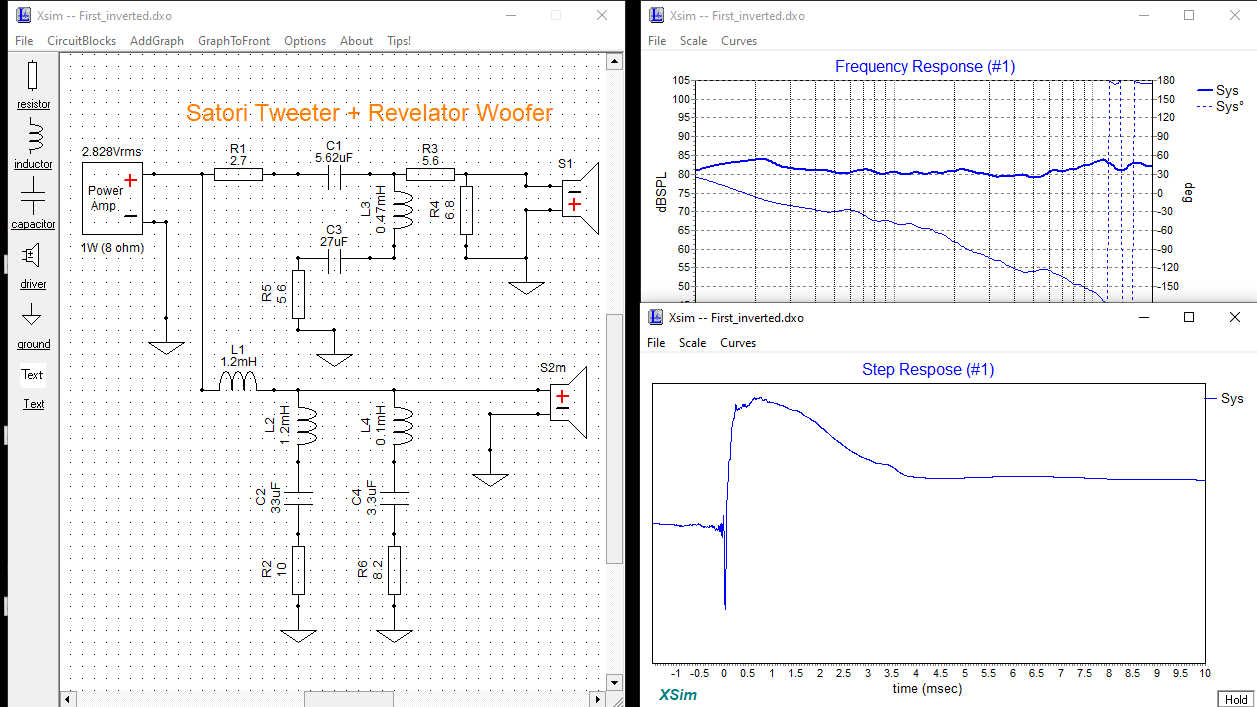
Task: Open Scale menu in Step Response window
Action: coord(693,343)
